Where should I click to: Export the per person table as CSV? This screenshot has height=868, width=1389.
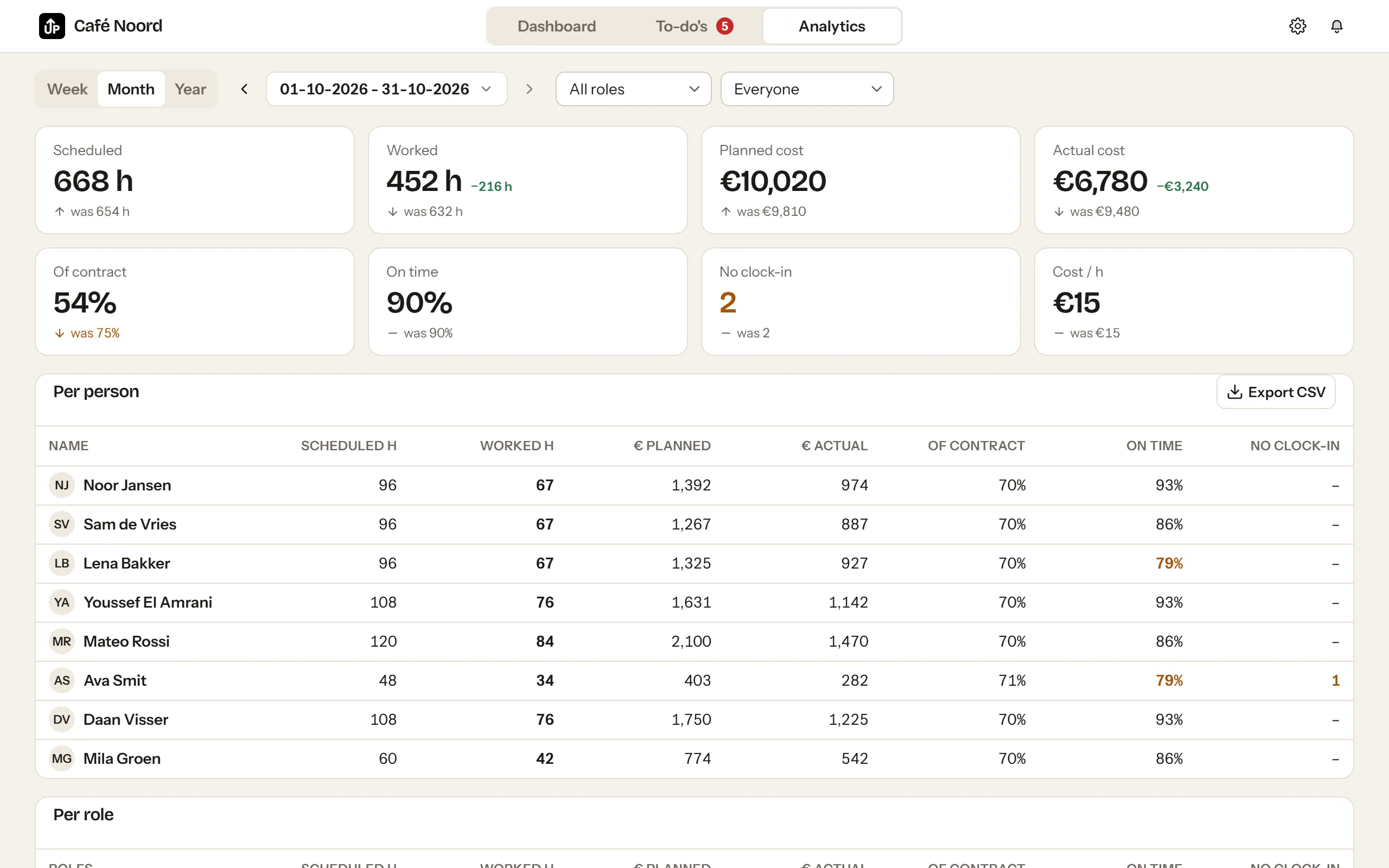tap(1276, 392)
